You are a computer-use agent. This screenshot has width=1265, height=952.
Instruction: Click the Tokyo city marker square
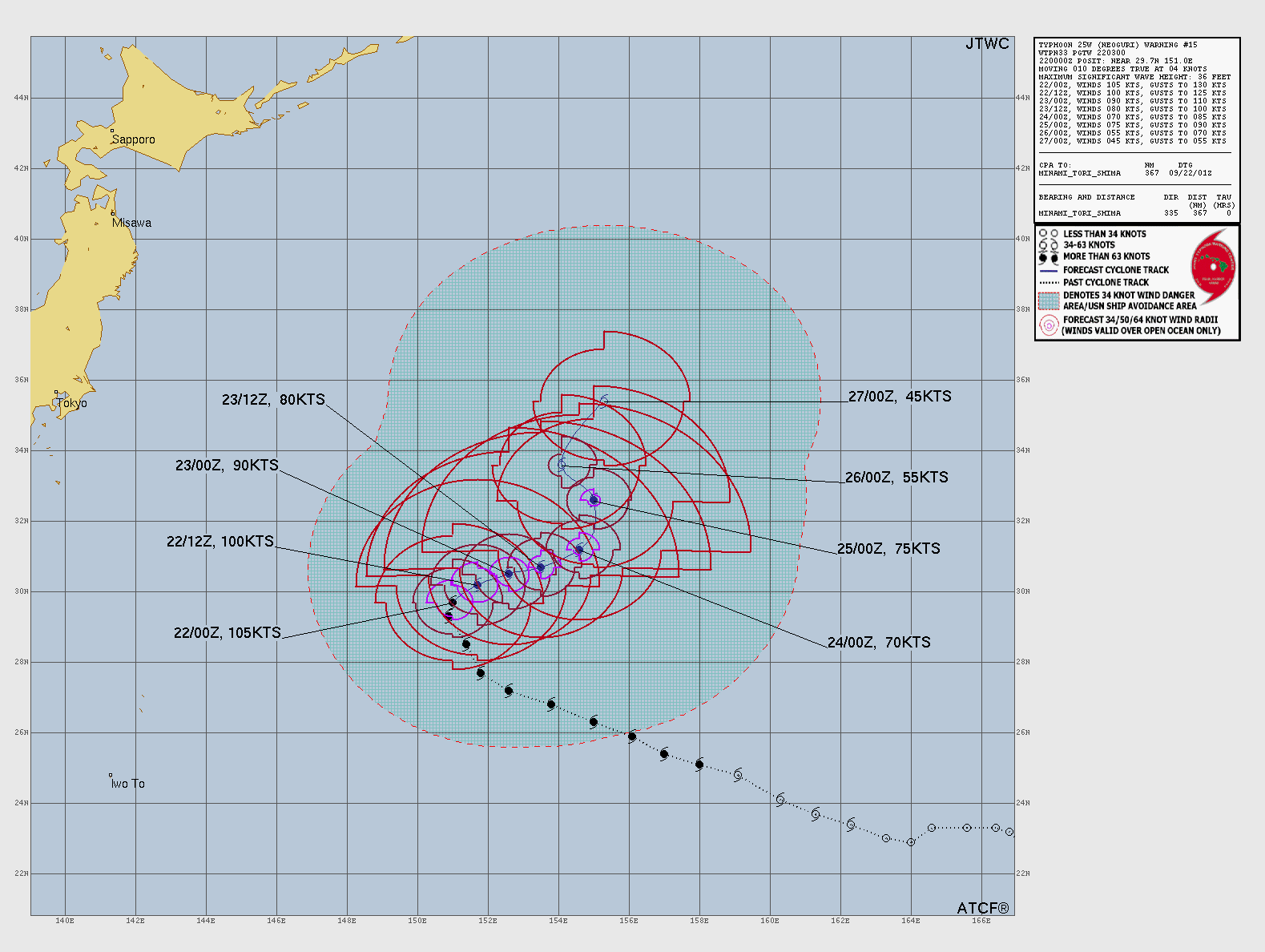56,393
